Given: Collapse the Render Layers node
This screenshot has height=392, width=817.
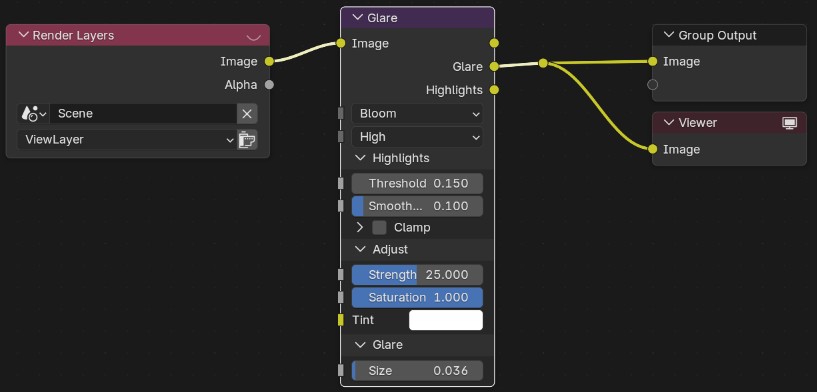Looking at the screenshot, I should pos(23,35).
